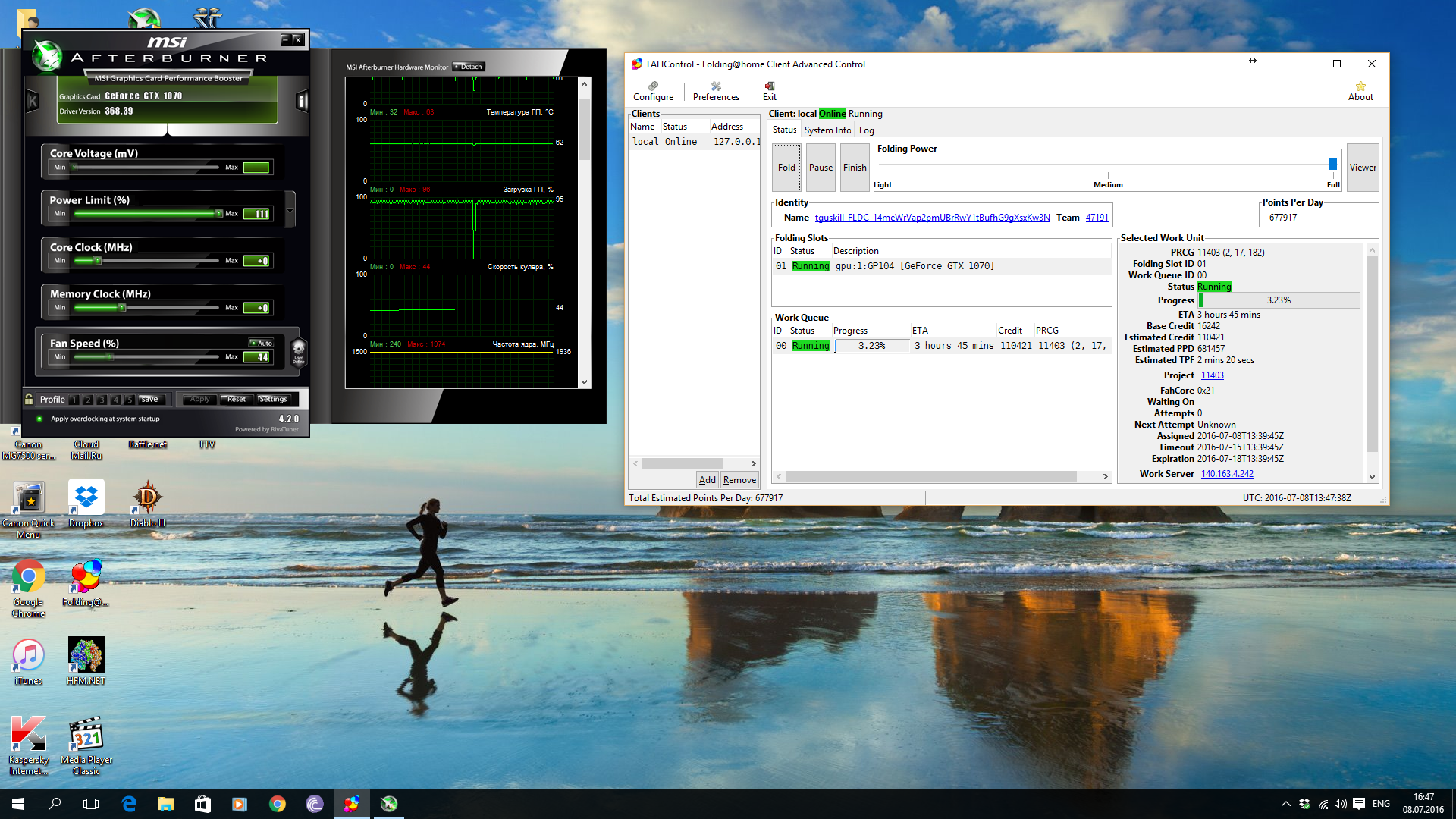This screenshot has height=819, width=1456.
Task: Switch to the Log tab
Action: point(866,130)
